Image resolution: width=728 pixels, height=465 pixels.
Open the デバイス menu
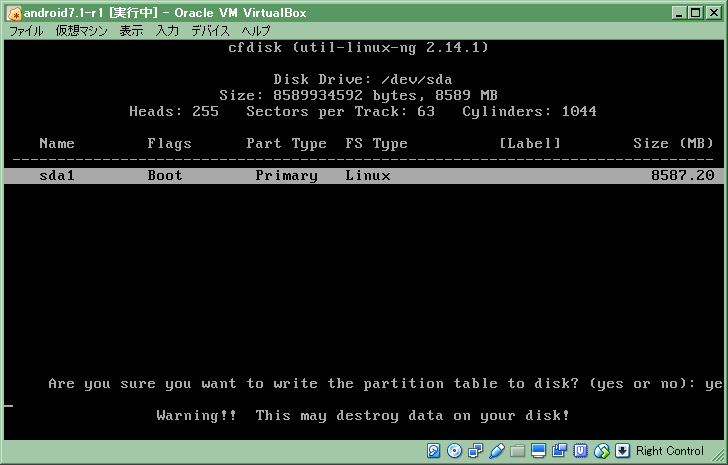point(211,31)
